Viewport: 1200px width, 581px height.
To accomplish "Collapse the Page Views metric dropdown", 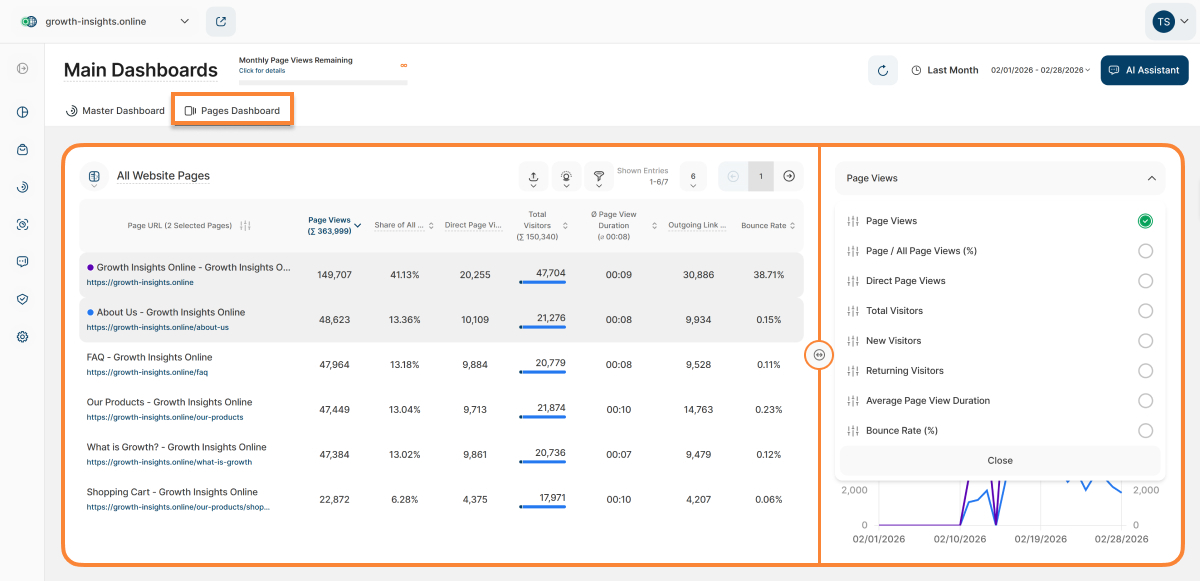I will (1150, 178).
